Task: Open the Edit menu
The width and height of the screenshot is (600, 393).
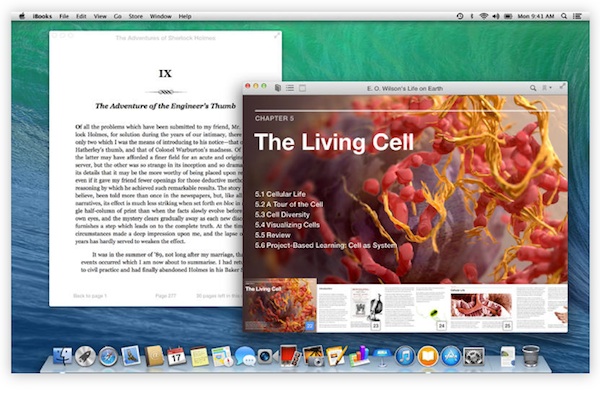Action: coord(81,16)
